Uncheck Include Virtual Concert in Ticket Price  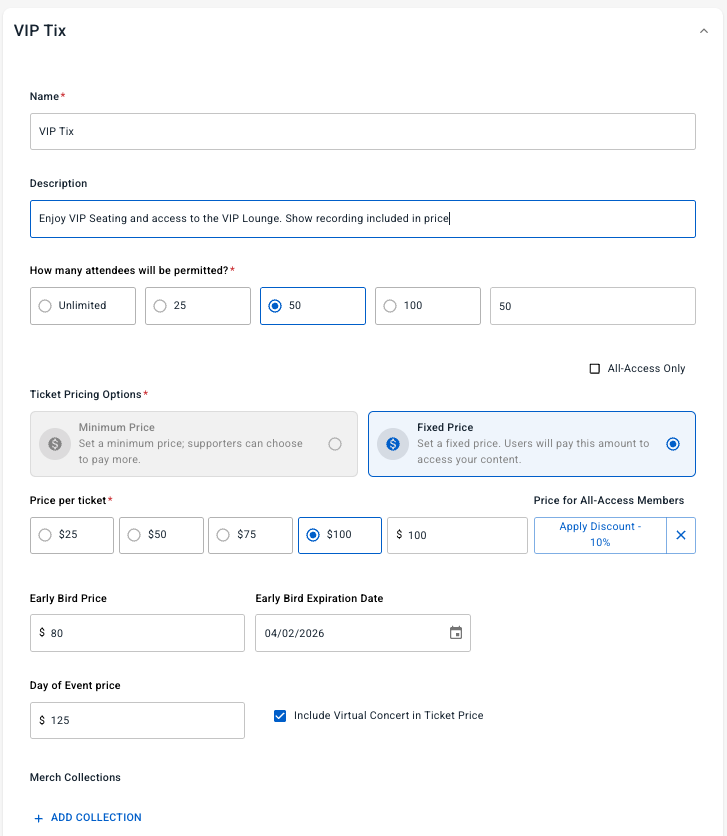point(280,715)
